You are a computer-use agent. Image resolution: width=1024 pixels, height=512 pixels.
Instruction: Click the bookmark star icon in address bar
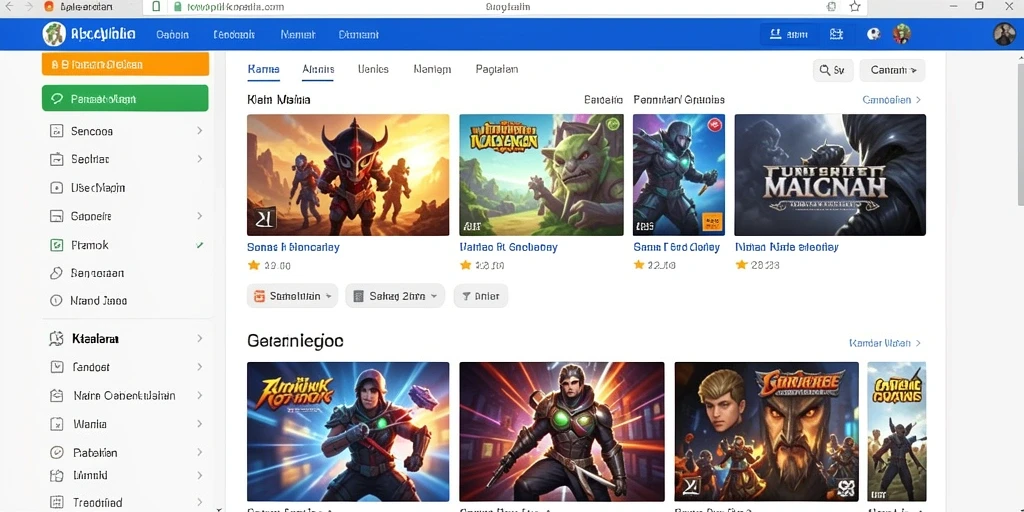(855, 7)
